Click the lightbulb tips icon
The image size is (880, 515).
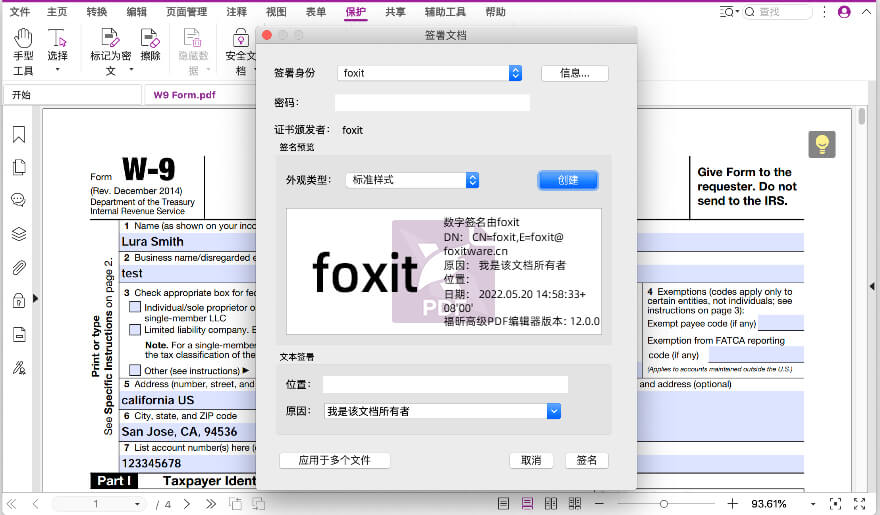coord(822,145)
